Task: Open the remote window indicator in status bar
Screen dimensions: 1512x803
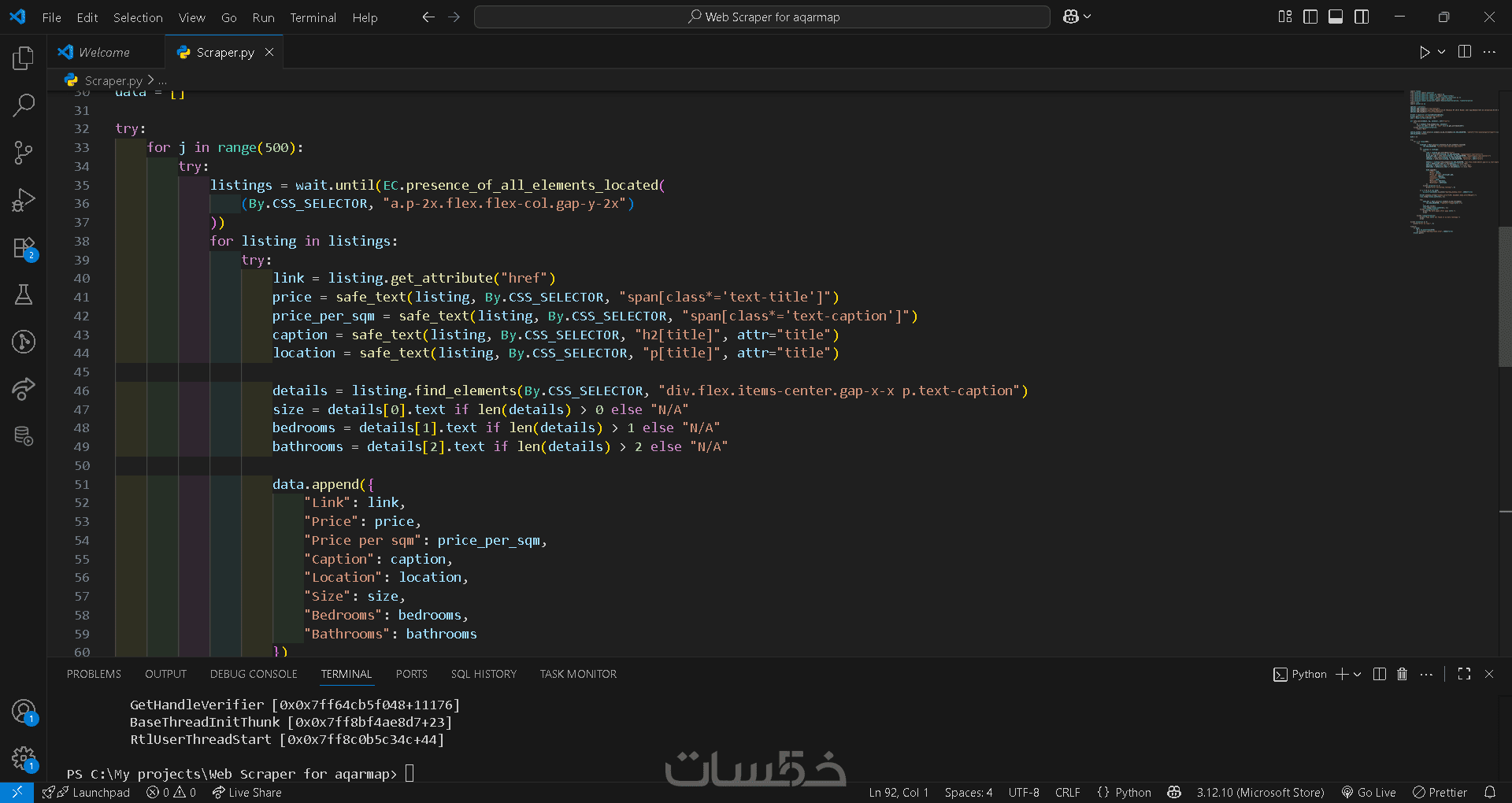Action: pos(17,792)
